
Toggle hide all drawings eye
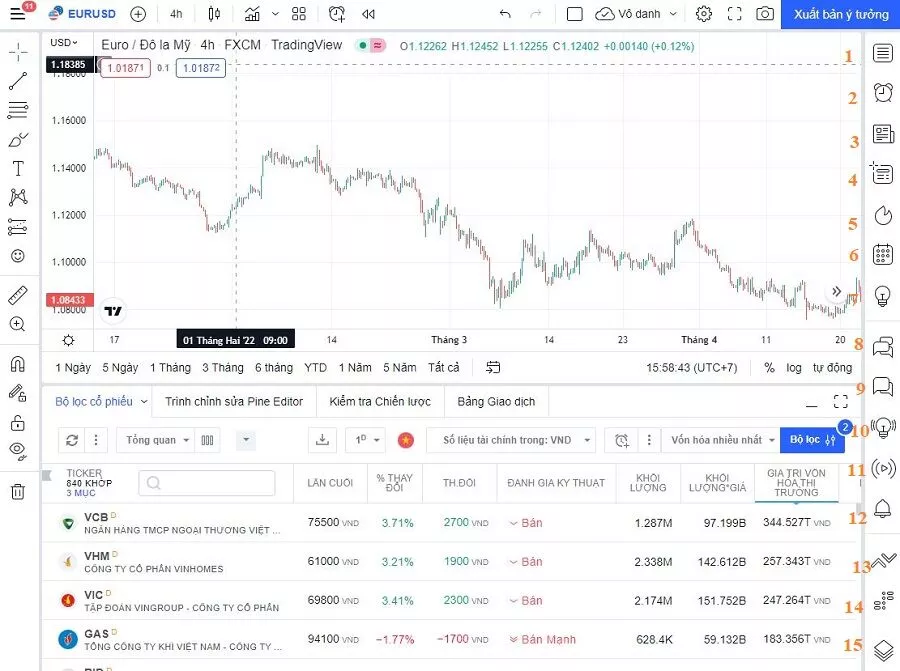[18, 452]
